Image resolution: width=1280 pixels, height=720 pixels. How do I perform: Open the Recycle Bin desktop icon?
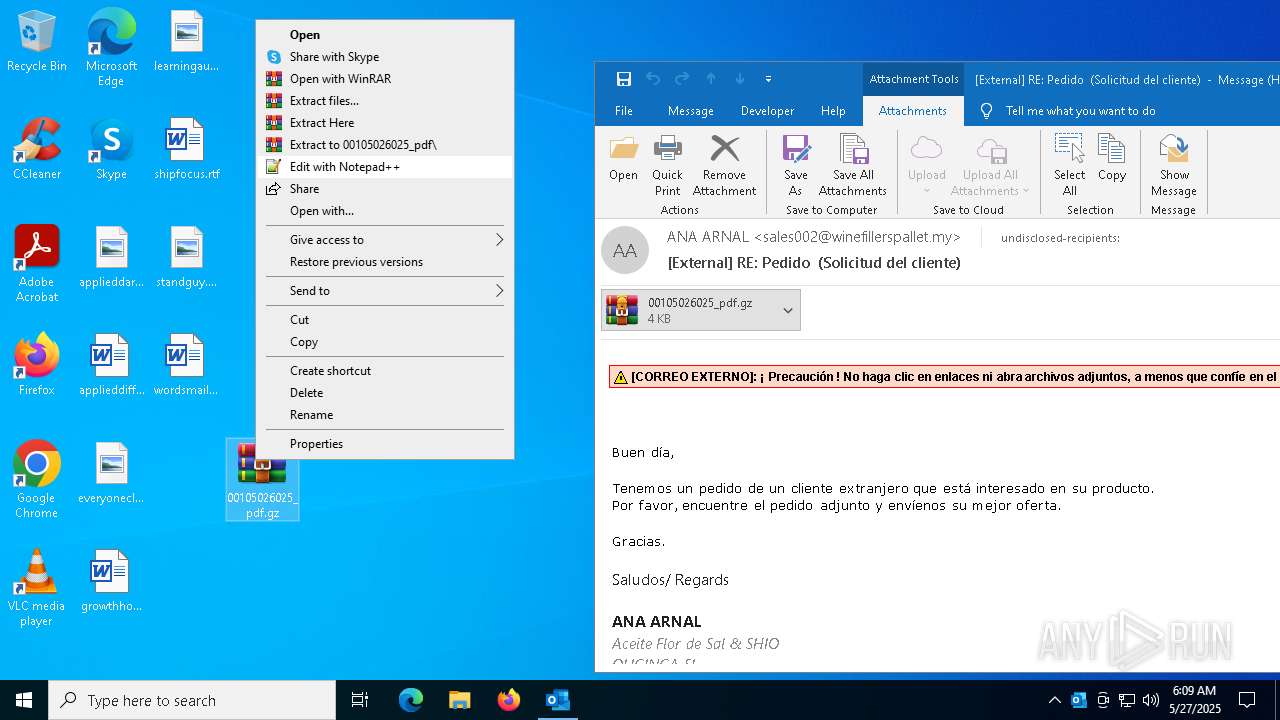(x=37, y=42)
